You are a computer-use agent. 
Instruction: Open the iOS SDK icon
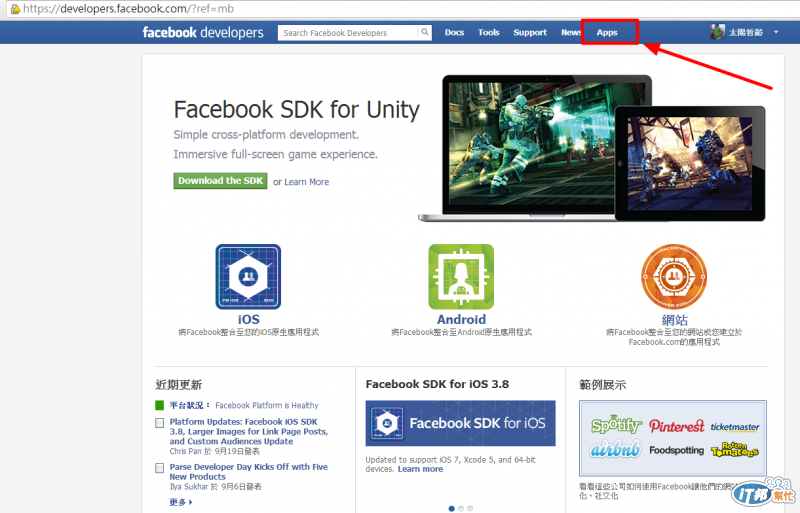[248, 277]
